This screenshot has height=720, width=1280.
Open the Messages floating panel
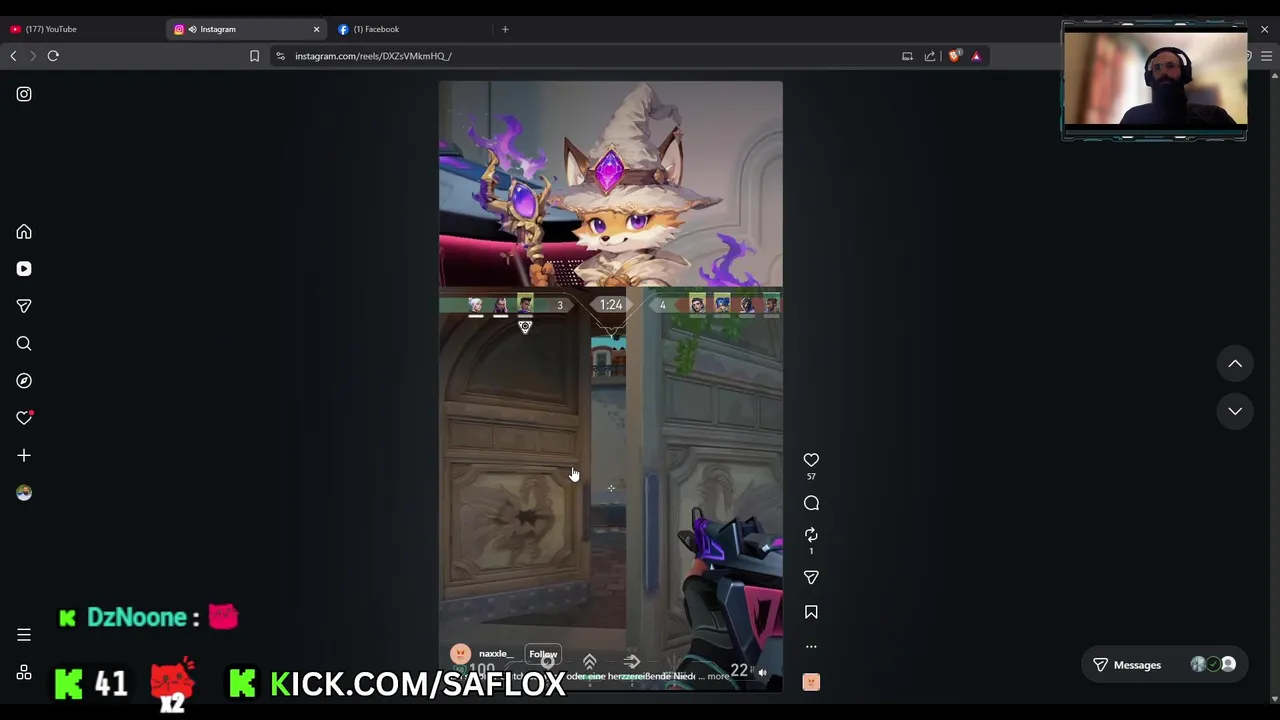(x=1165, y=665)
